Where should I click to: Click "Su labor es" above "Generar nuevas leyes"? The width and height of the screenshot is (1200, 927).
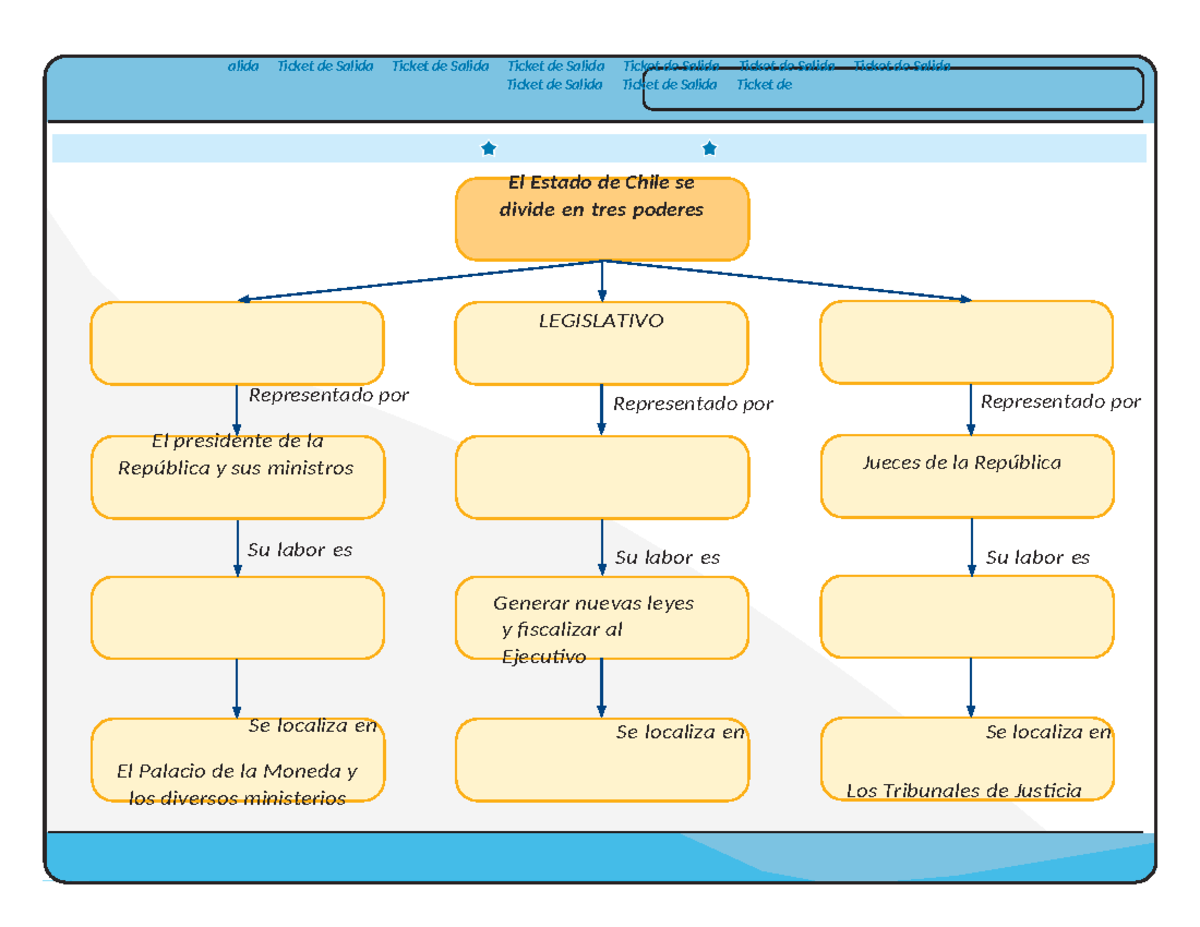point(668,557)
